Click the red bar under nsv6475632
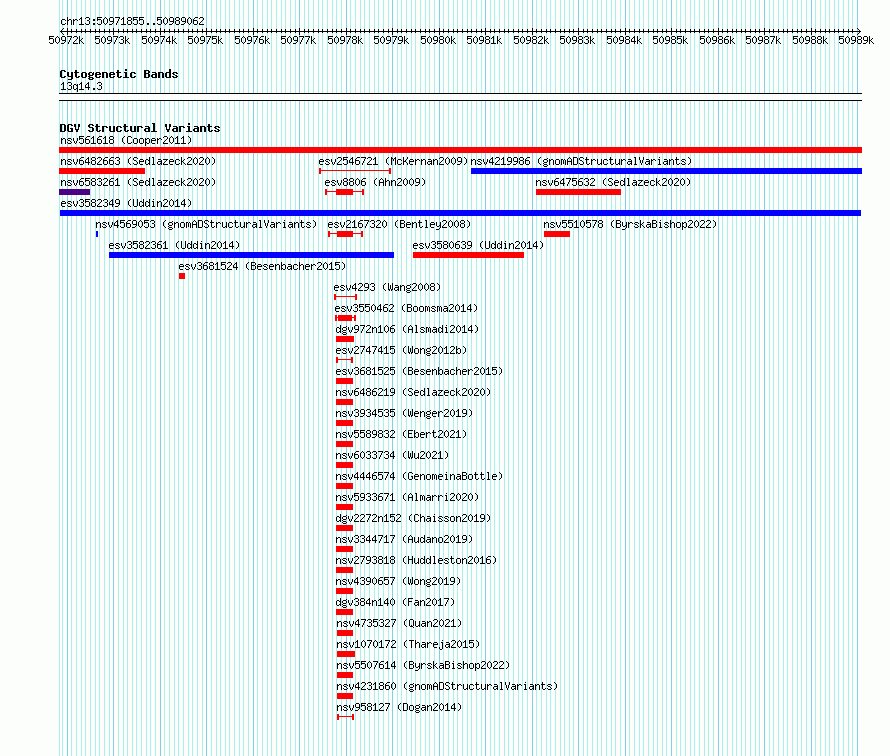This screenshot has height=756, width=890. pyautogui.click(x=578, y=192)
